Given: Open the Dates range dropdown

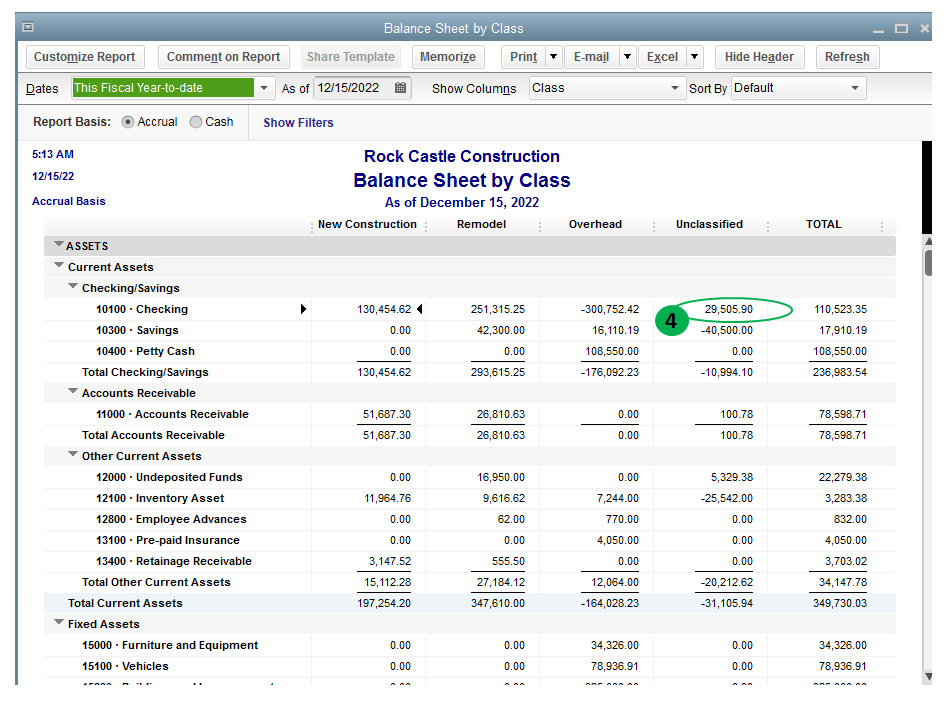Looking at the screenshot, I should coord(264,88).
